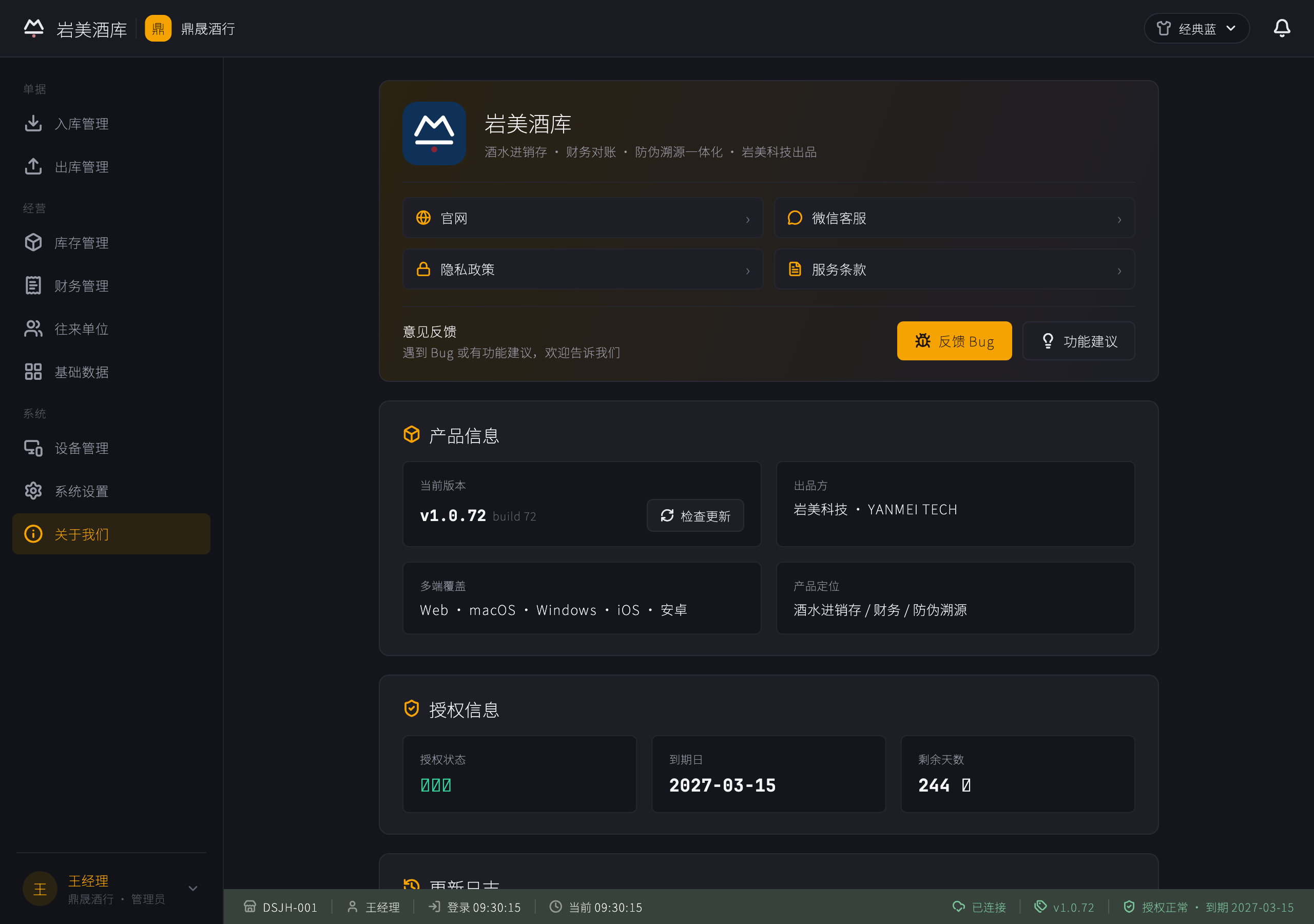Click the chevron on 微信客服 row
Viewport: 1314px width, 924px height.
click(x=1119, y=220)
